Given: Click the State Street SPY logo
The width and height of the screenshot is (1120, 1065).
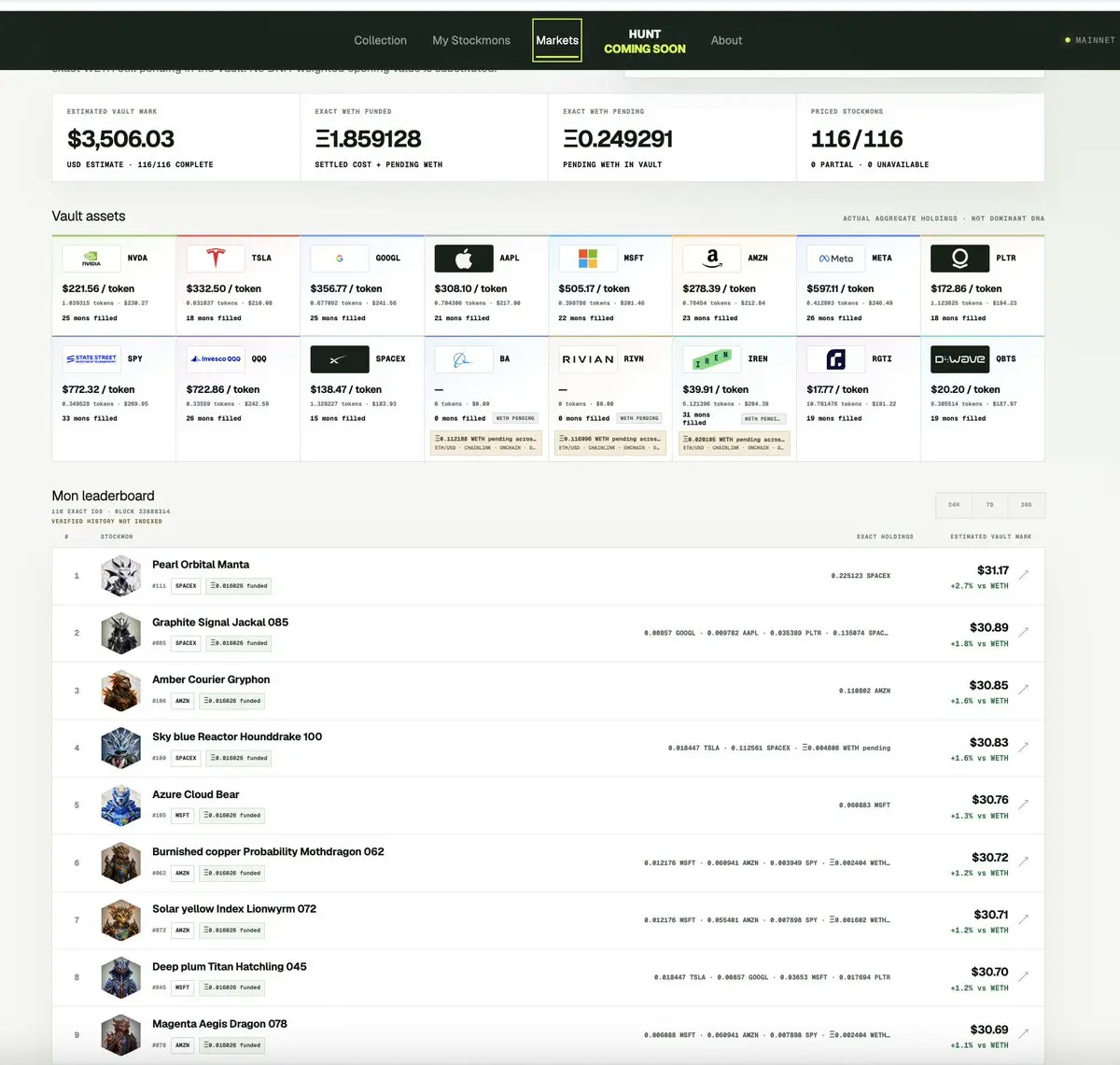Looking at the screenshot, I should coord(91,358).
